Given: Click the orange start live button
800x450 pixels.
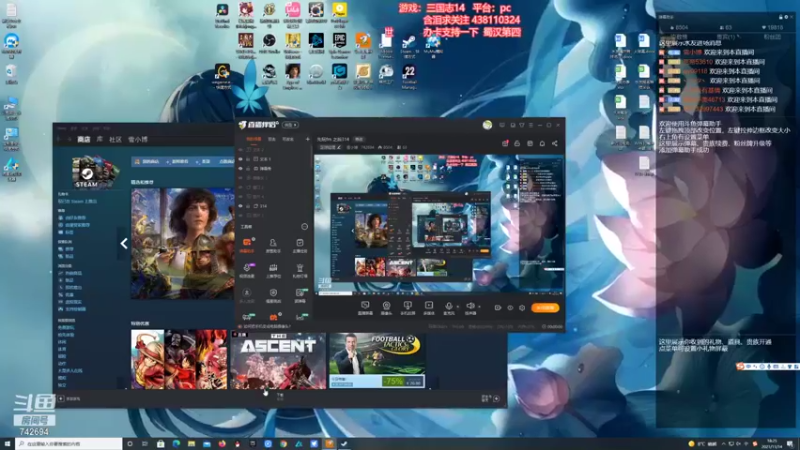Looking at the screenshot, I should click(x=545, y=308).
